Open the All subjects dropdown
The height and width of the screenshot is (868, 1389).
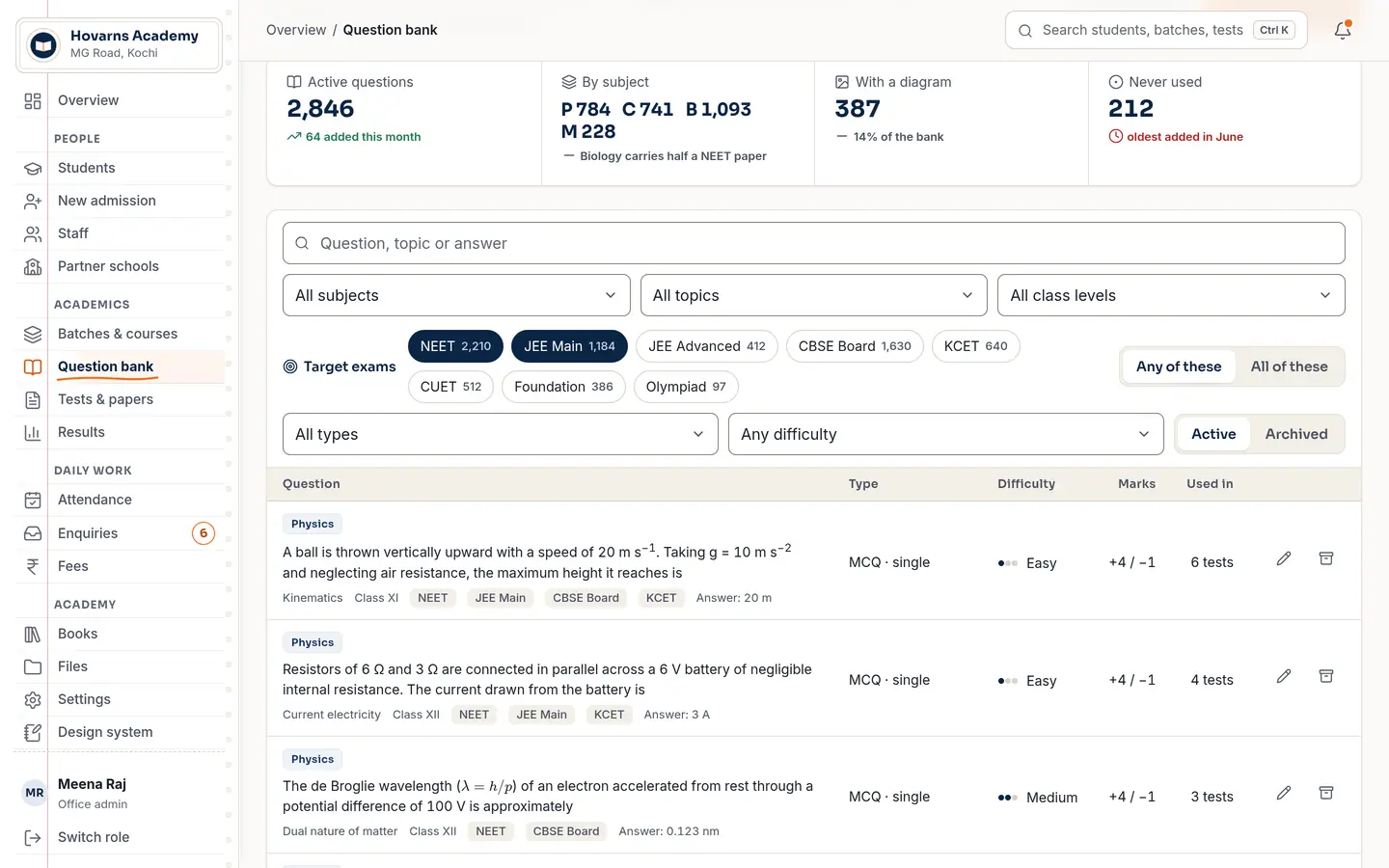pos(456,295)
